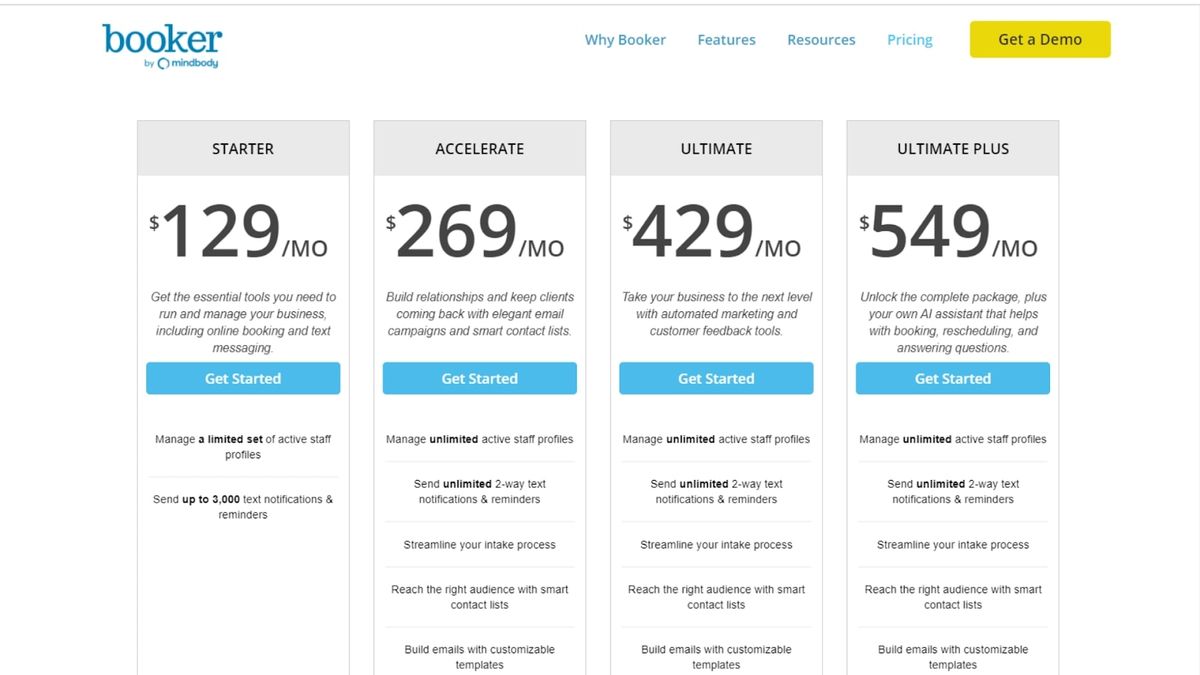Screen dimensions: 1200x675
Task: Open the Features menu
Action: point(726,40)
